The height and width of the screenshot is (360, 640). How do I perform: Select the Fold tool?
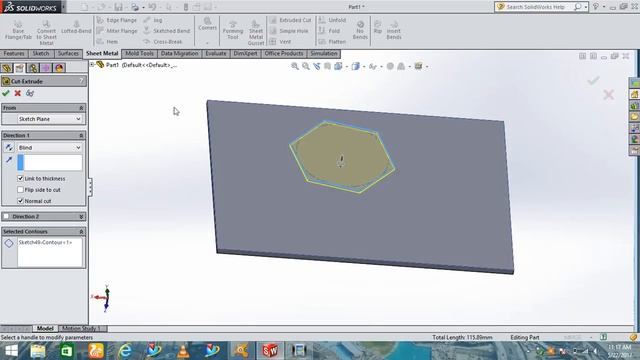point(329,31)
